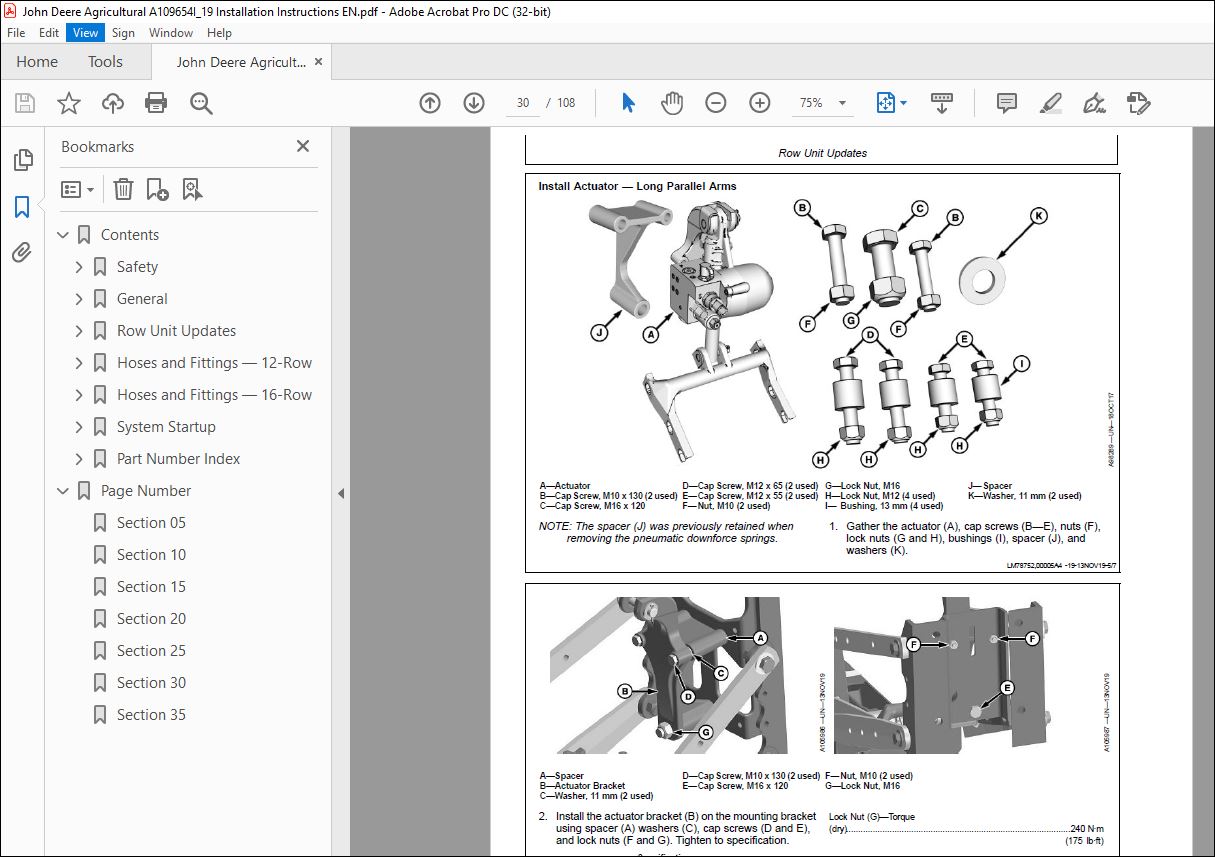Zoom out using the minus icon
This screenshot has width=1215, height=857.
pyautogui.click(x=716, y=103)
